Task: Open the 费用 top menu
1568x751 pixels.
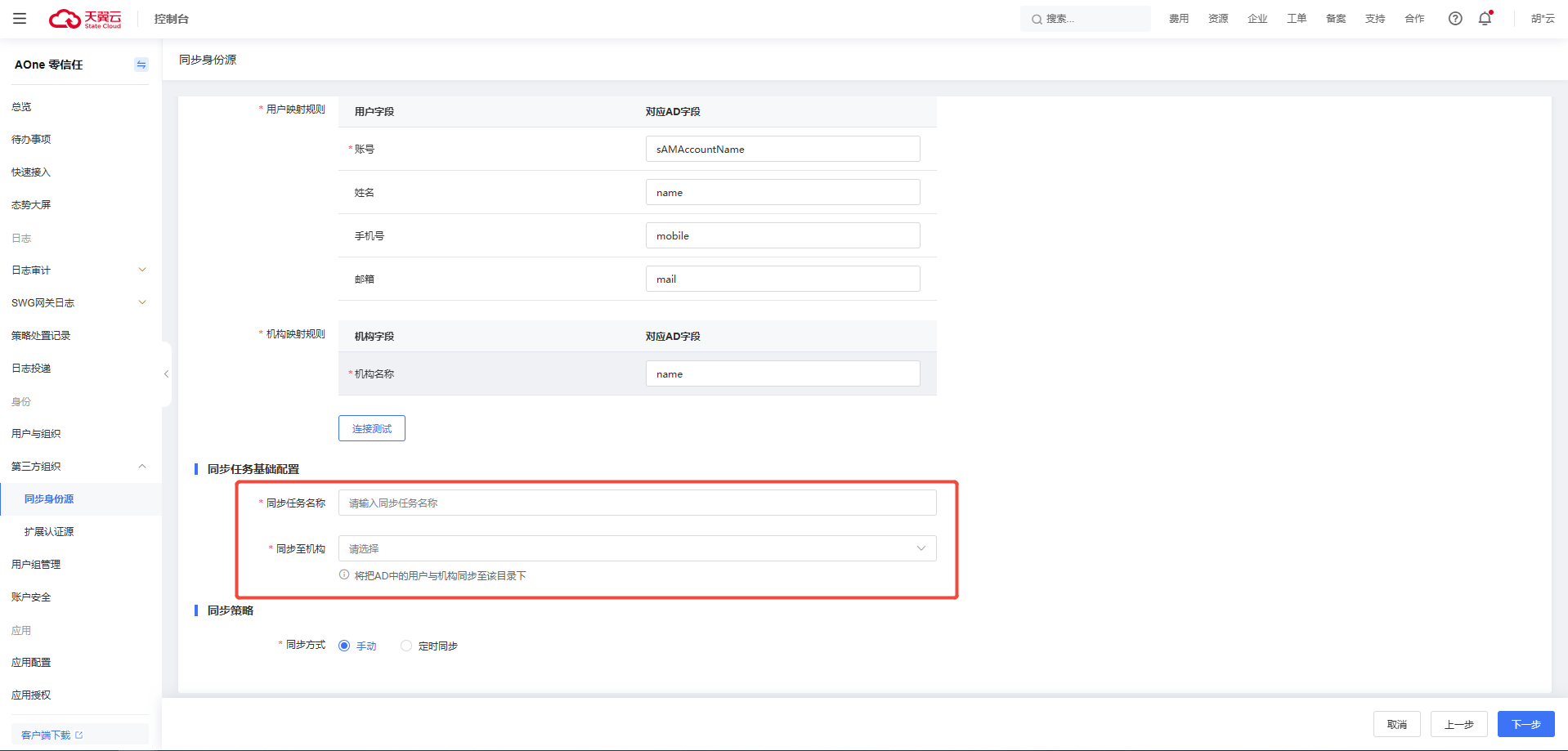Action: click(x=1178, y=19)
